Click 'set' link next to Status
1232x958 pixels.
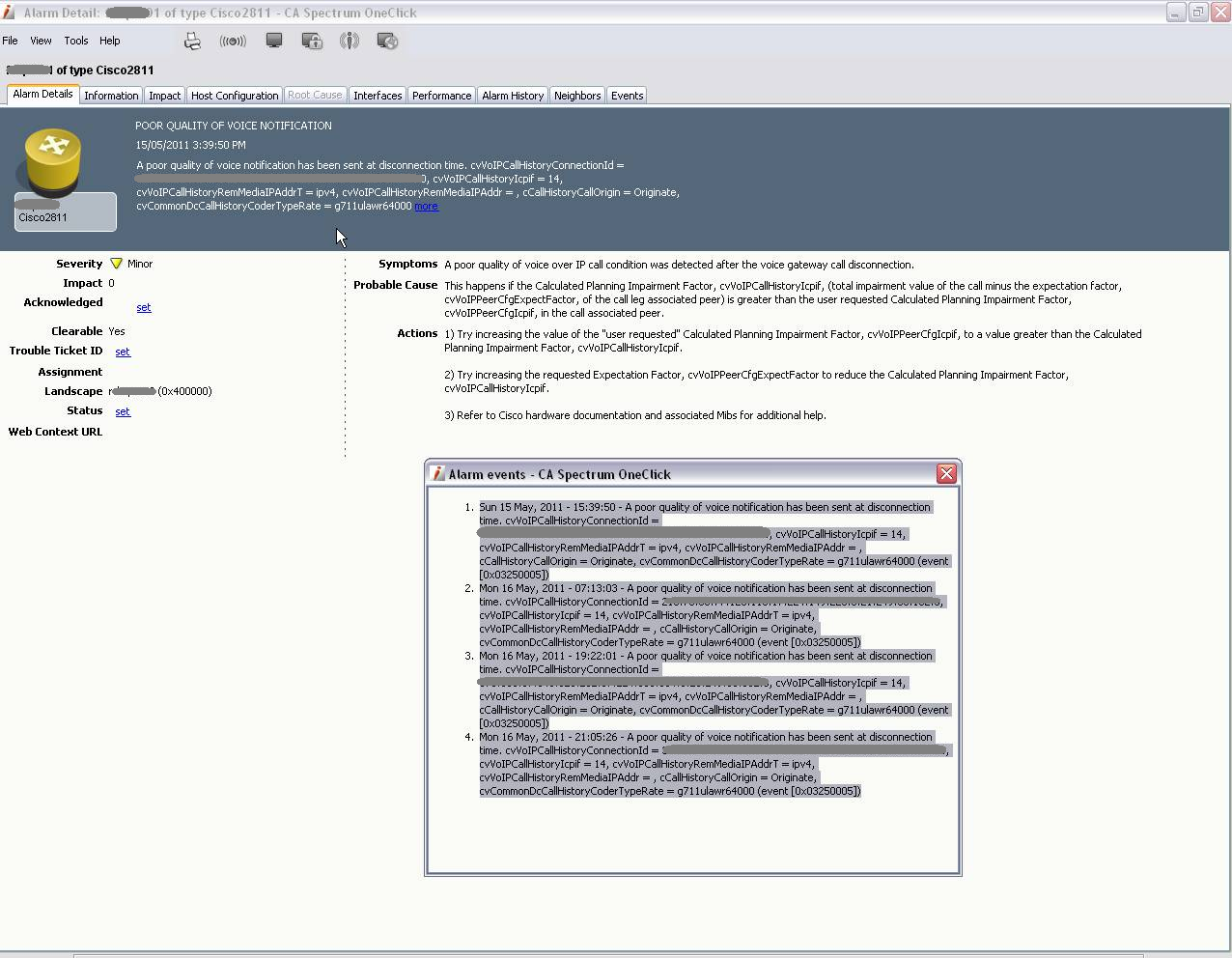coord(123,411)
